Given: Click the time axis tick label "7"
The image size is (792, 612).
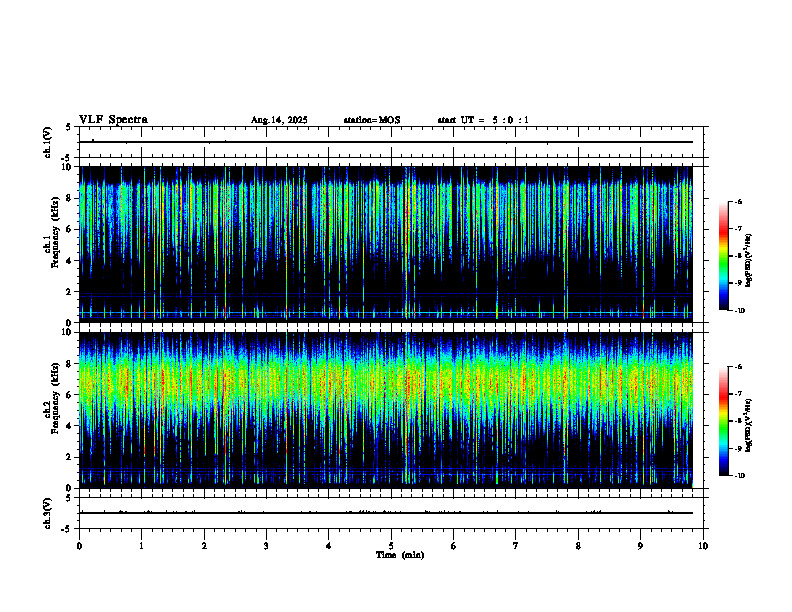Looking at the screenshot, I should (x=516, y=546).
